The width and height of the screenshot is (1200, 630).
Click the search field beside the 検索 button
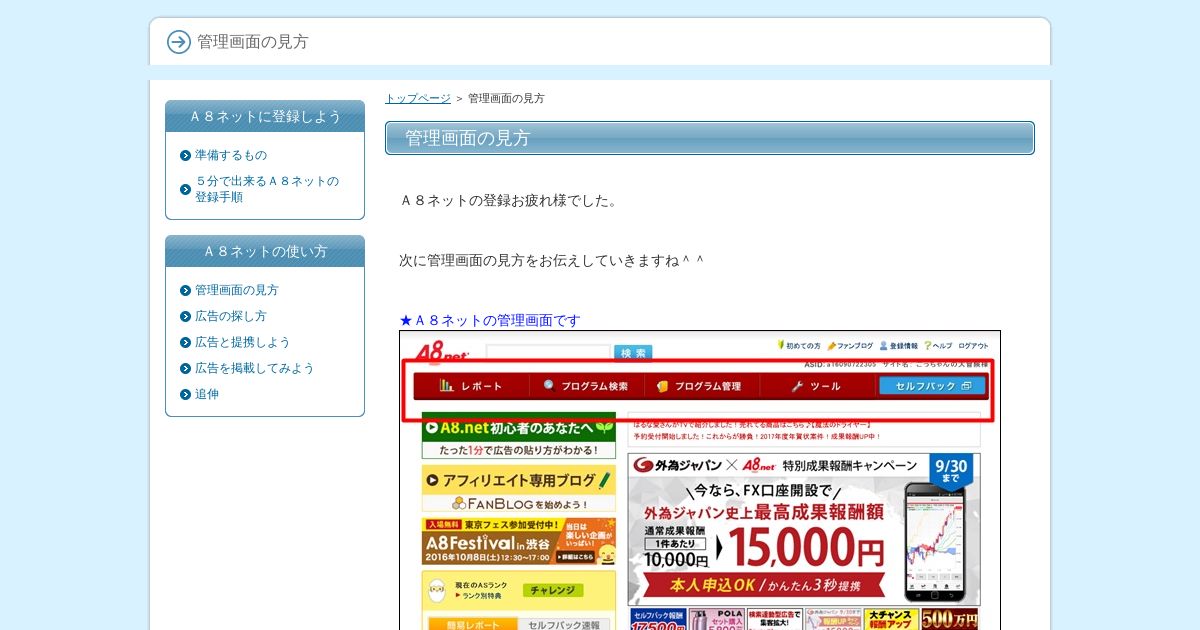coord(548,353)
